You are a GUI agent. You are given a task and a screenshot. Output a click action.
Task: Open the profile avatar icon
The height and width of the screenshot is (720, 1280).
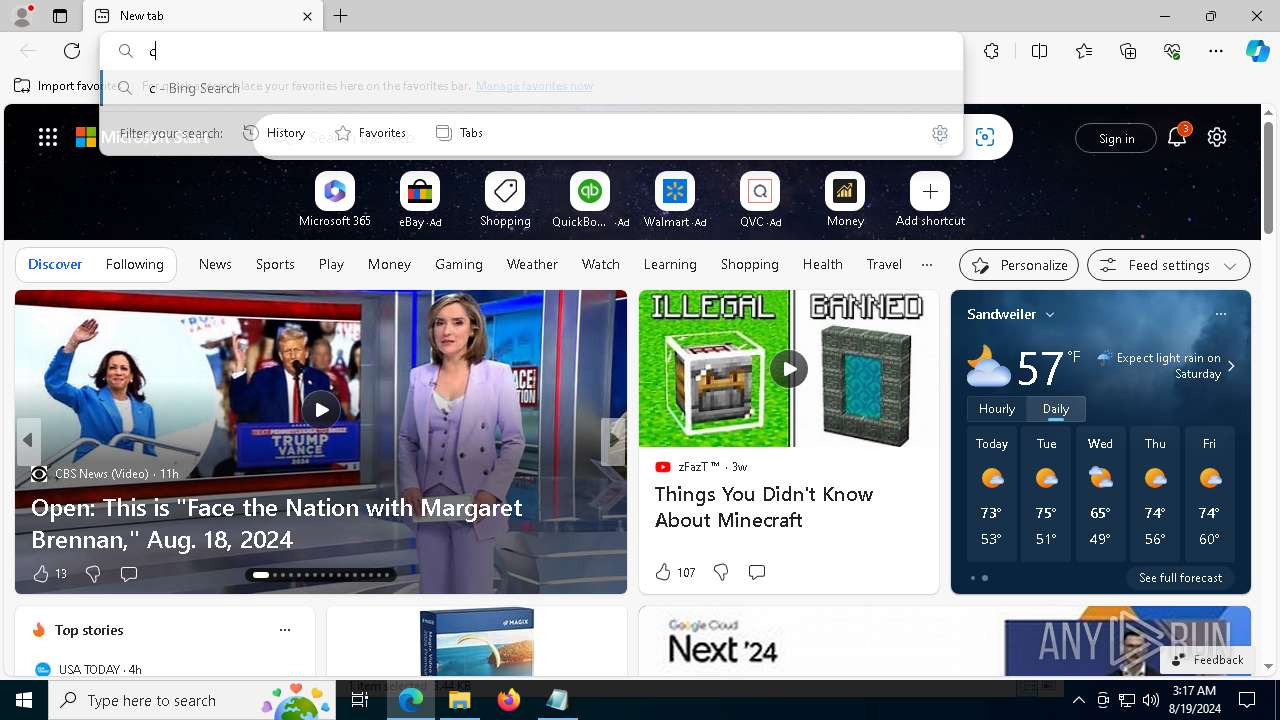pyautogui.click(x=22, y=16)
